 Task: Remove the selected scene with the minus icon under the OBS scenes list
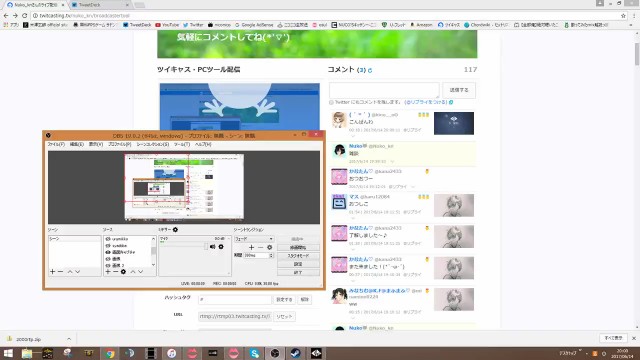[60, 271]
